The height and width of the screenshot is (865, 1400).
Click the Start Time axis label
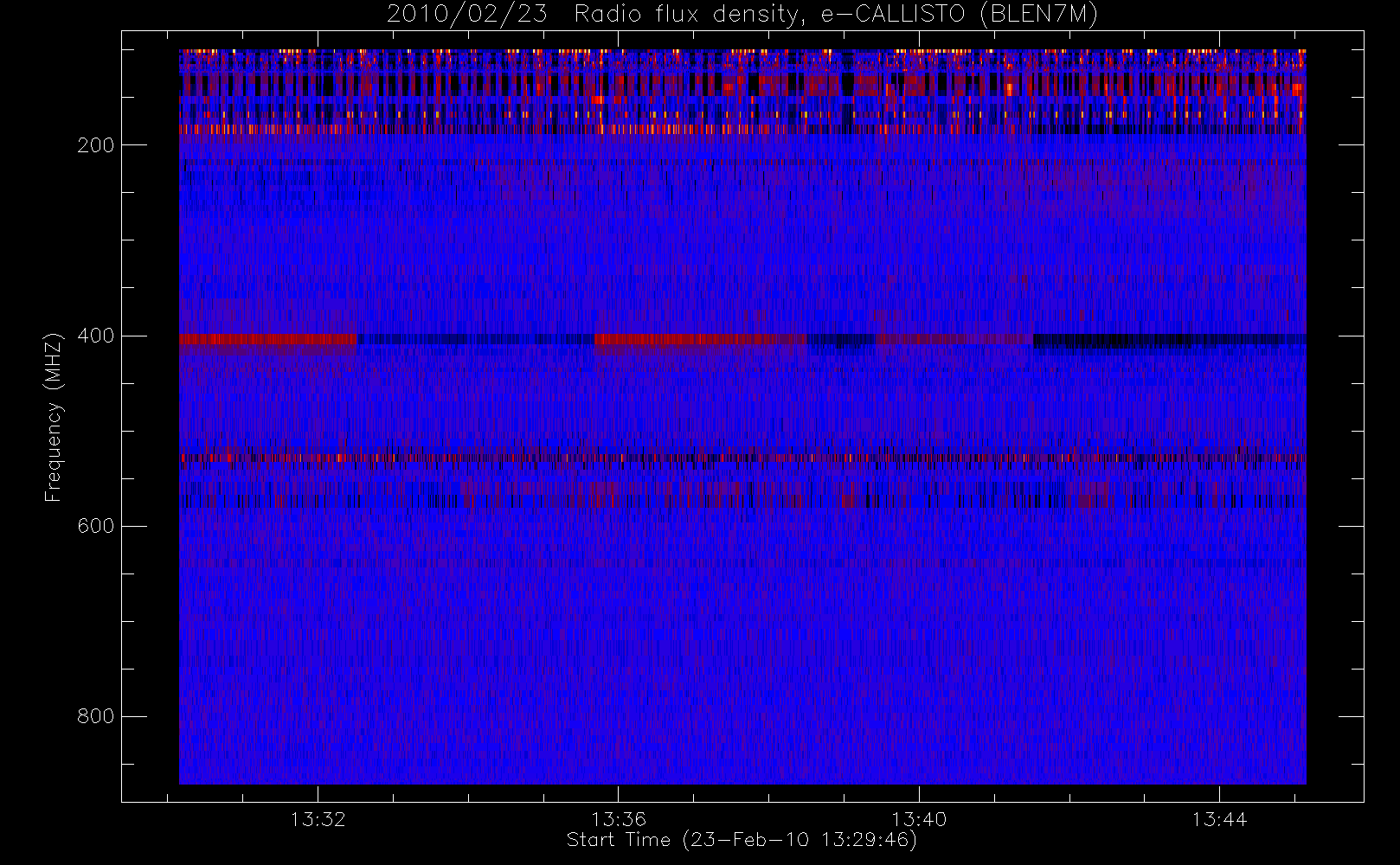pyautogui.click(x=742, y=840)
